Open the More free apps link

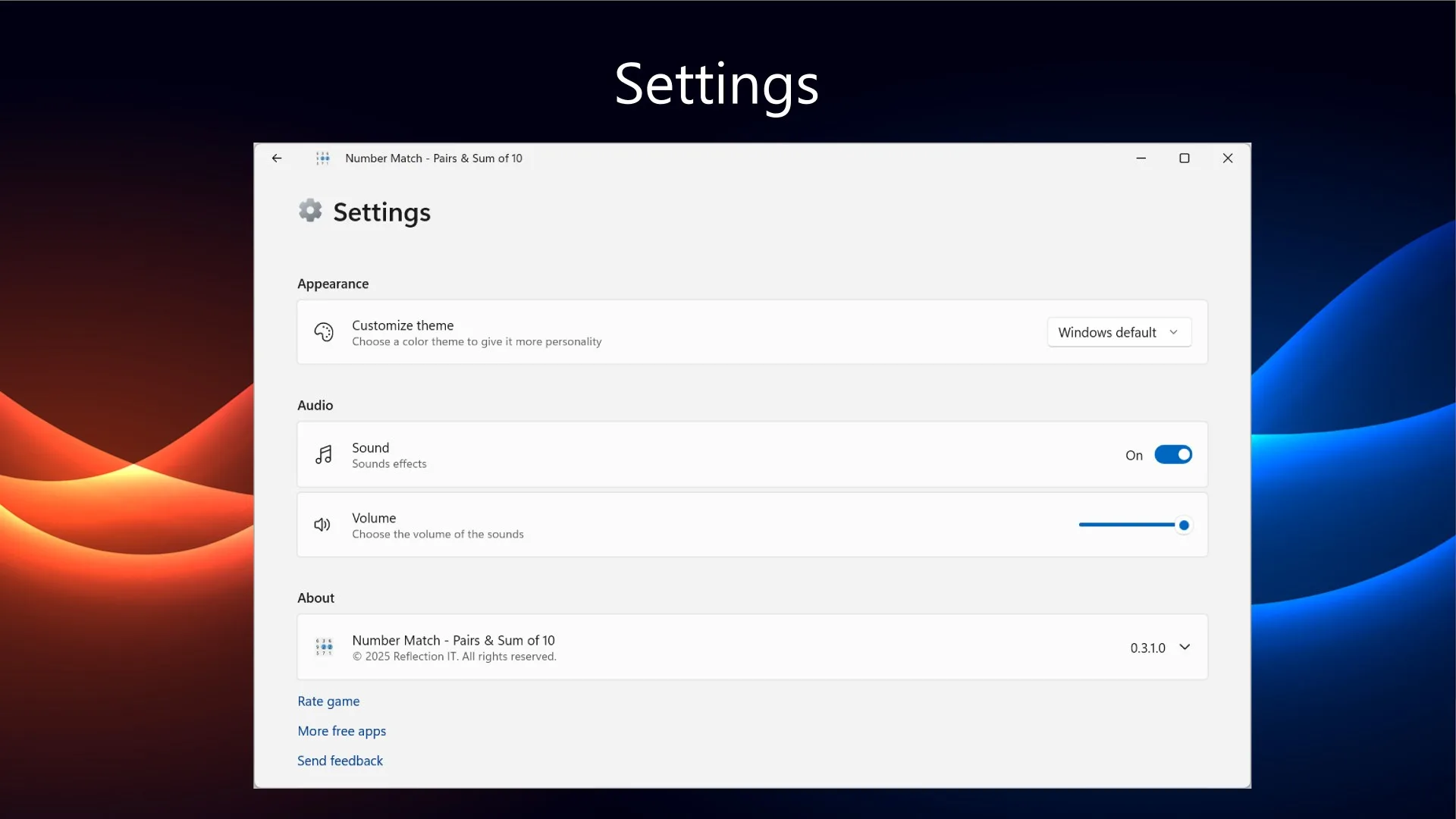(x=341, y=731)
